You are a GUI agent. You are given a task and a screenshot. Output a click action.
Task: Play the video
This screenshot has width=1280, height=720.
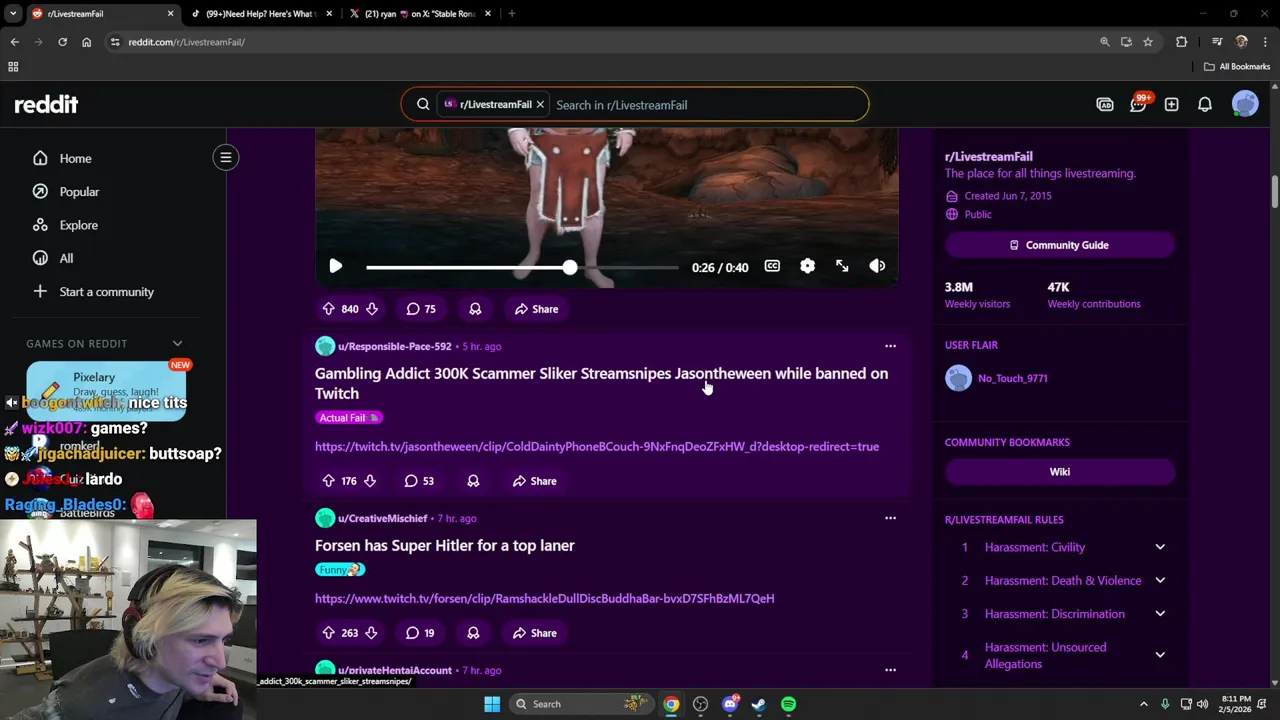click(336, 266)
